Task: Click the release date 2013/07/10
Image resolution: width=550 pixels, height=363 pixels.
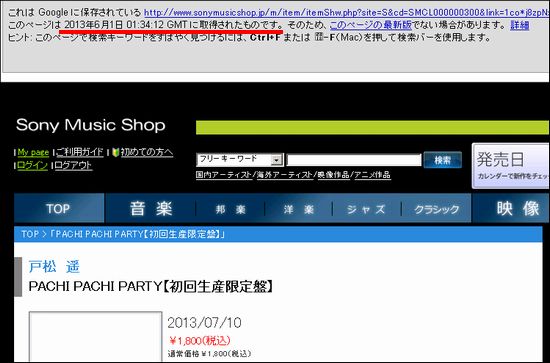Action: coord(204,323)
